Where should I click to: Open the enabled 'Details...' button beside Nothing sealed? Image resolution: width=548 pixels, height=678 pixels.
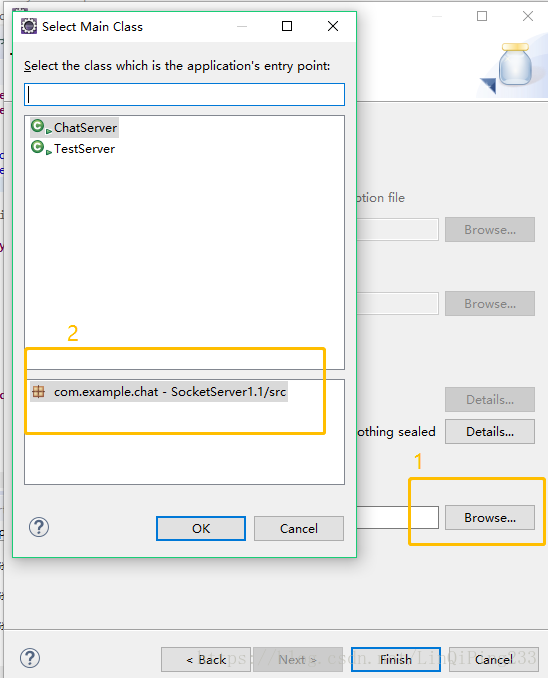pyautogui.click(x=490, y=432)
